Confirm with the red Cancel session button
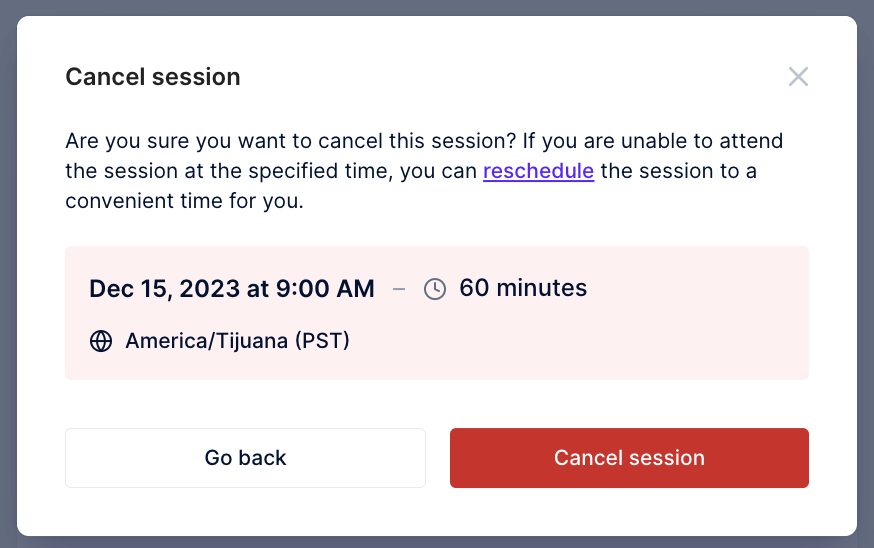Screen dimensions: 874x548 tap(629, 458)
